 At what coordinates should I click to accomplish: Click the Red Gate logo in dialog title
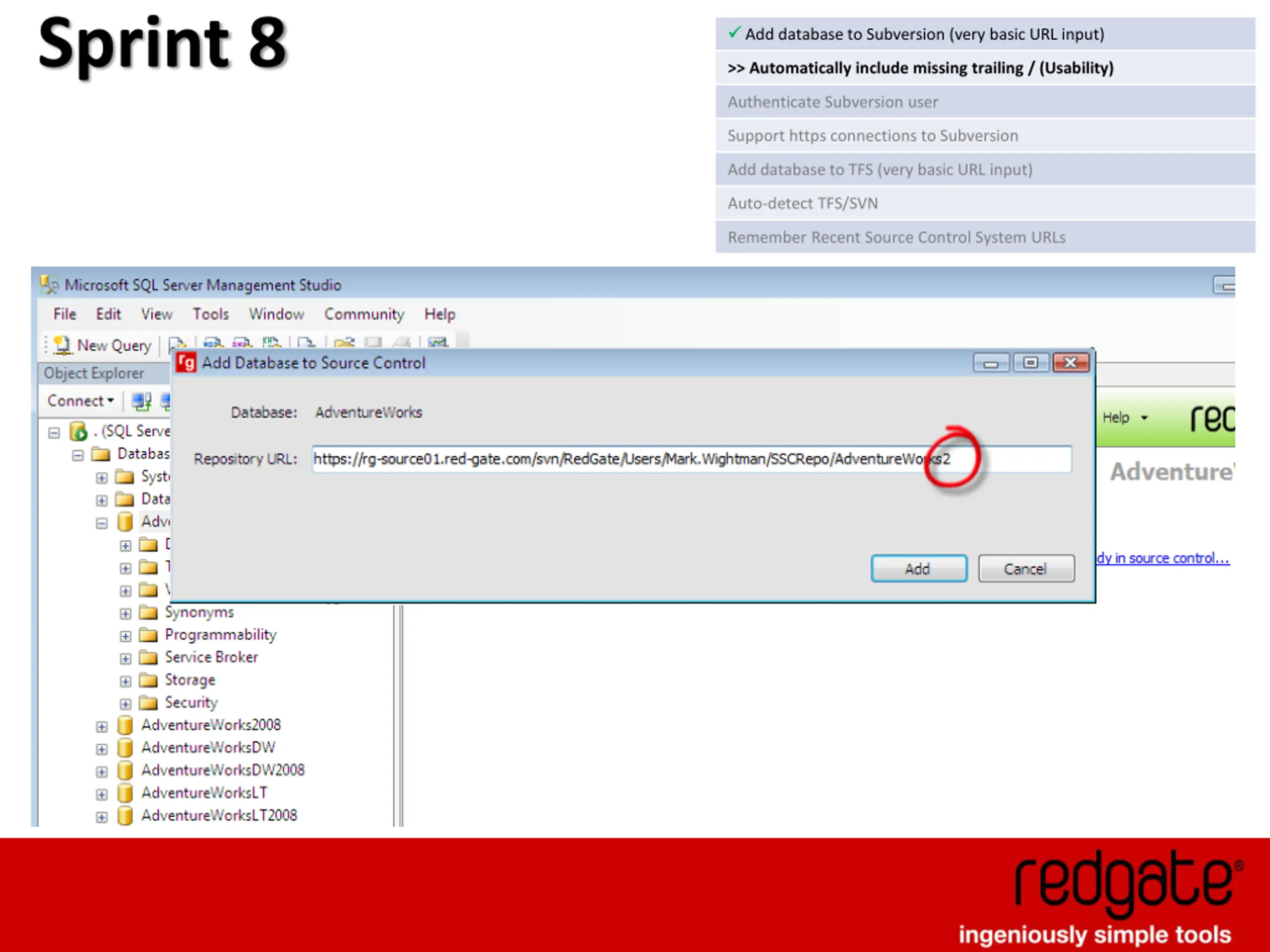pyautogui.click(x=186, y=362)
